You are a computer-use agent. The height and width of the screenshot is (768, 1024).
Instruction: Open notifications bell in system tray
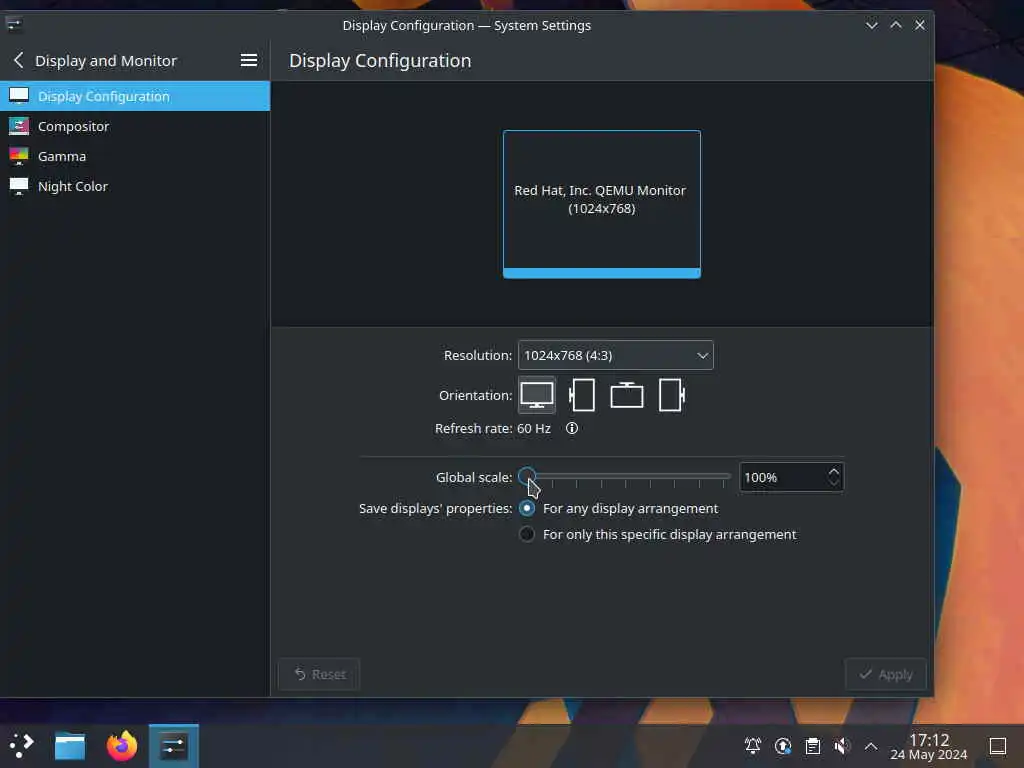pos(752,745)
